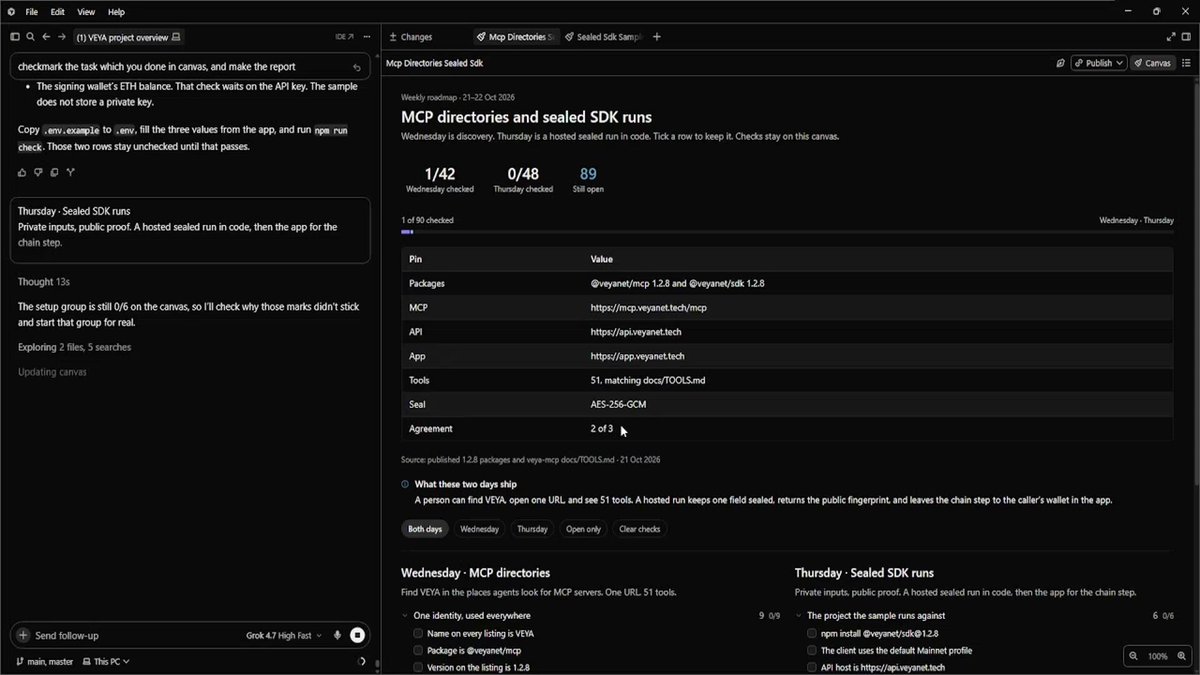Switch to the Changes tab
The width and height of the screenshot is (1200, 675).
coord(411,37)
